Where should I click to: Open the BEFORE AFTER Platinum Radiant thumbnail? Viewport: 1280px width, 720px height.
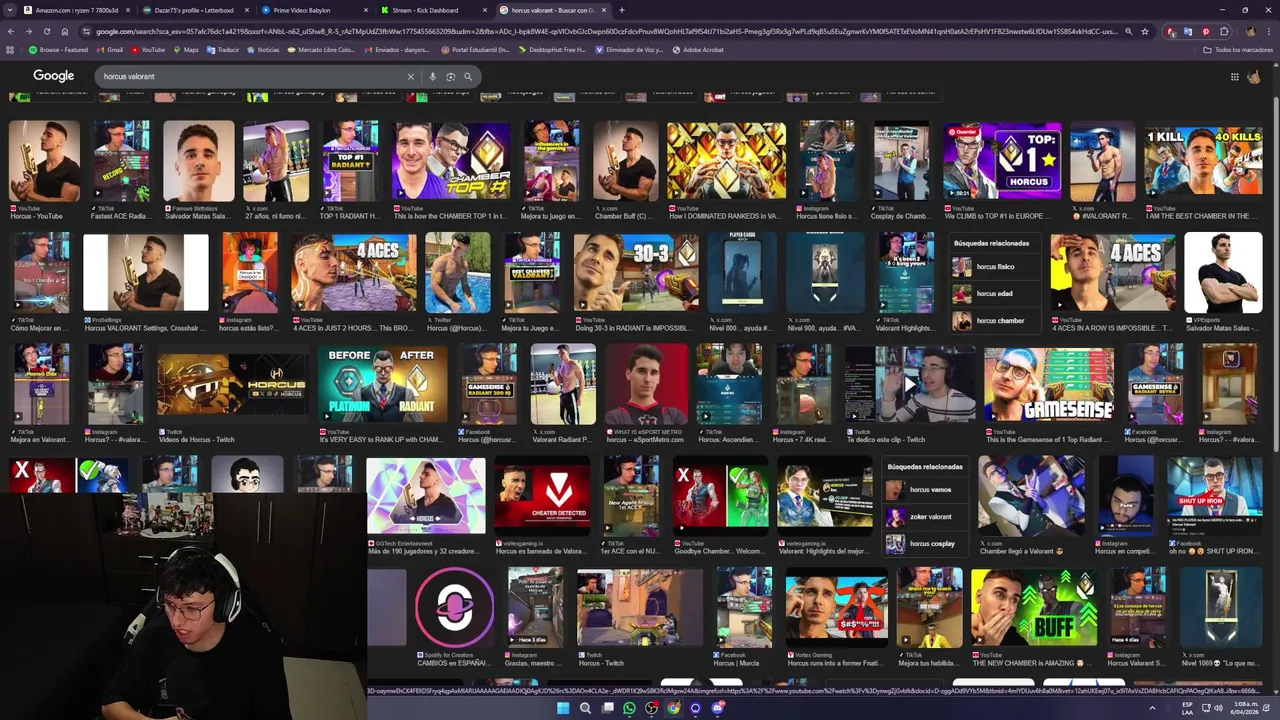[x=382, y=384]
